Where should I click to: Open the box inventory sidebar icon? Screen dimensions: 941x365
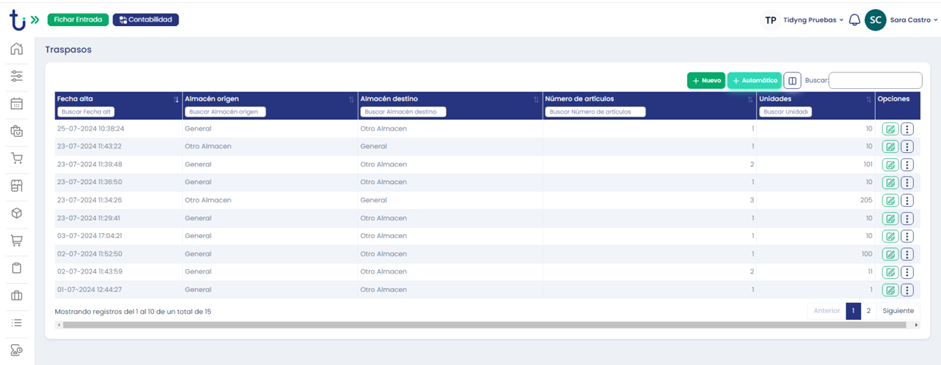coord(17,213)
